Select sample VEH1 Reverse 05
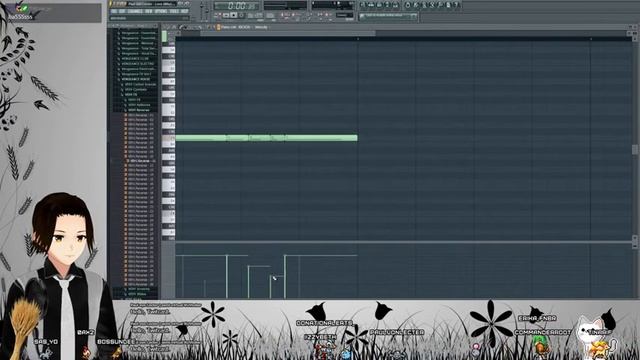 point(140,134)
